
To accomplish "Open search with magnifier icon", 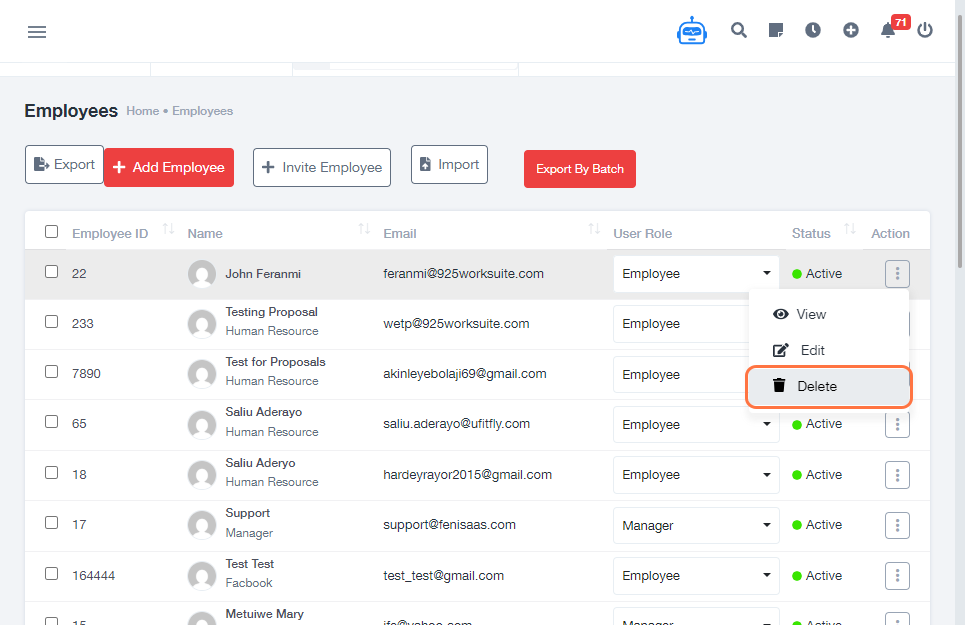I will 739,30.
